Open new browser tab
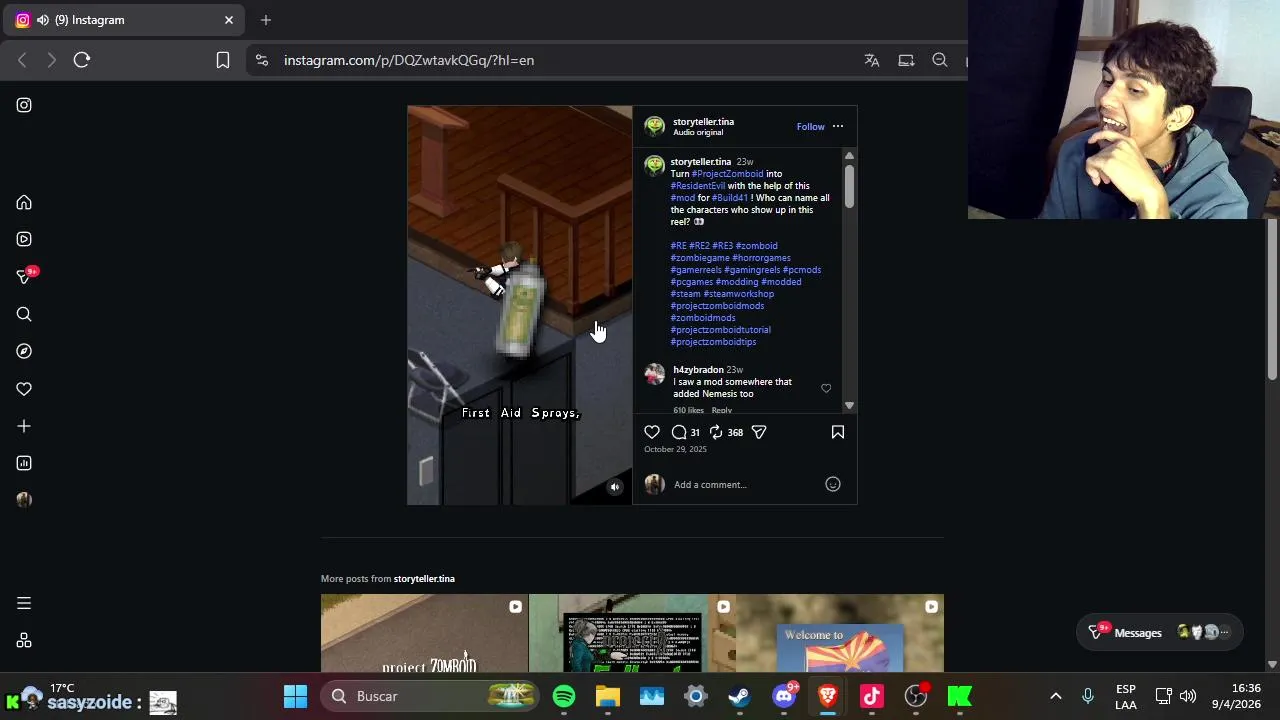1280x720 pixels. click(266, 20)
